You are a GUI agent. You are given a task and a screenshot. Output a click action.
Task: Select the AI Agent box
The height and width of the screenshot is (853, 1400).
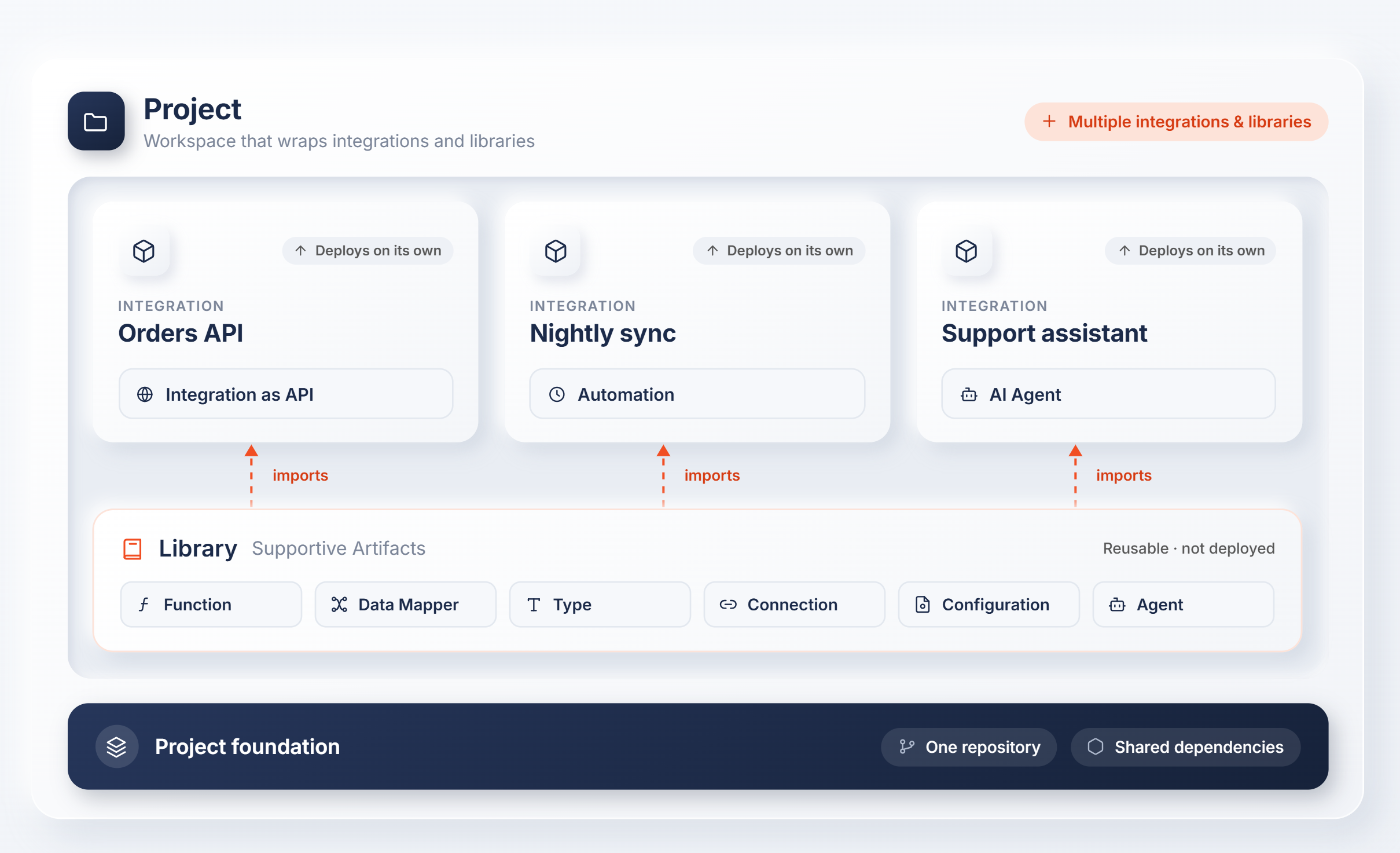point(1109,394)
